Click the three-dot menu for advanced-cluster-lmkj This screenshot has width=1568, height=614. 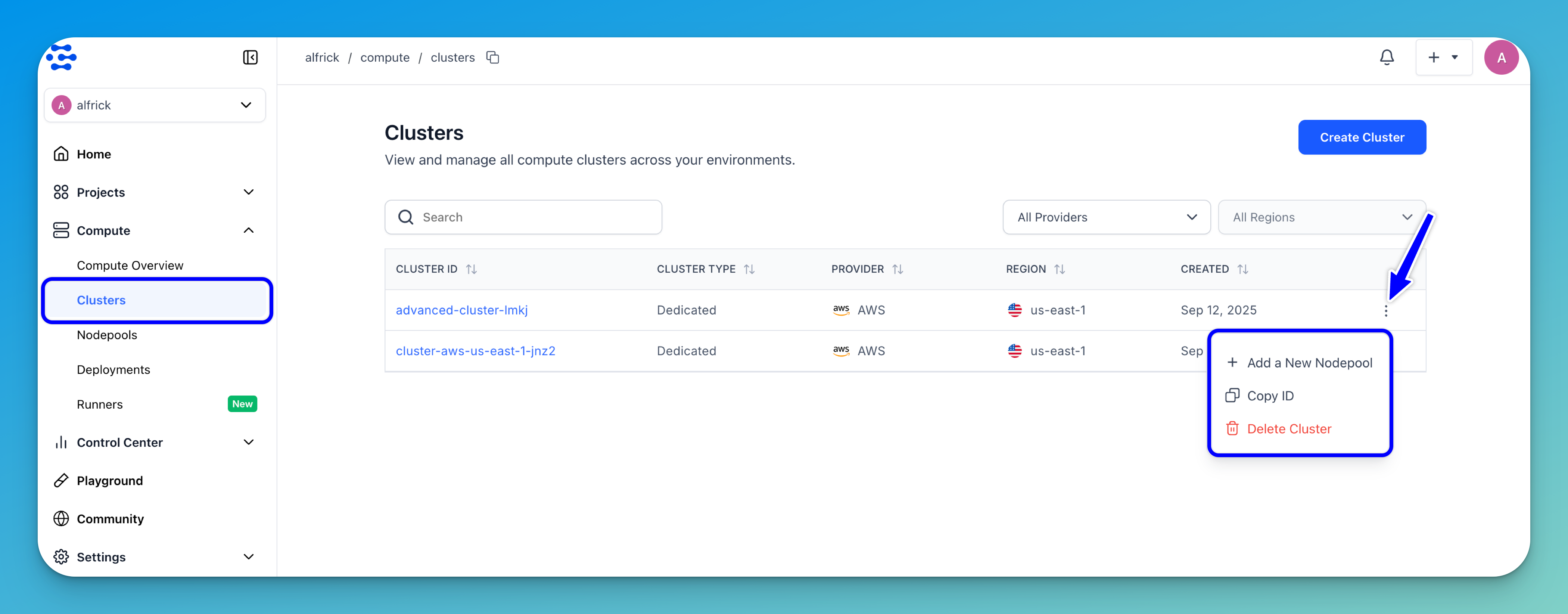[1386, 311]
